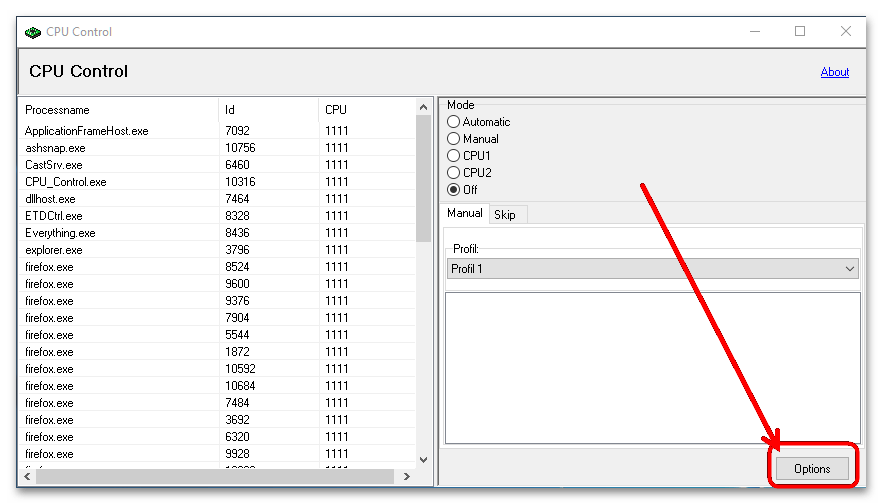Screen dimensions: 882x504
Task: Select the Manual mode radio button
Action: [x=454, y=139]
